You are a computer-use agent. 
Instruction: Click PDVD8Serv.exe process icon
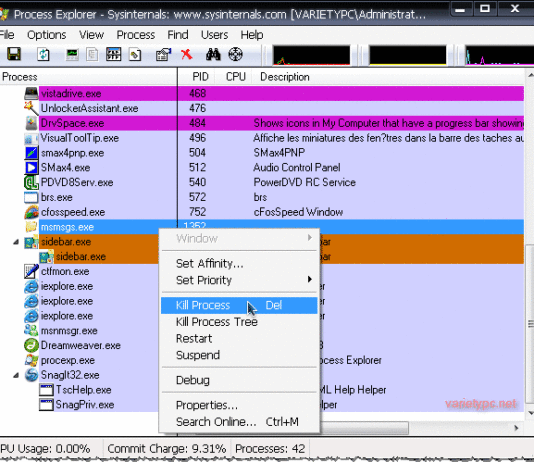tap(31, 182)
